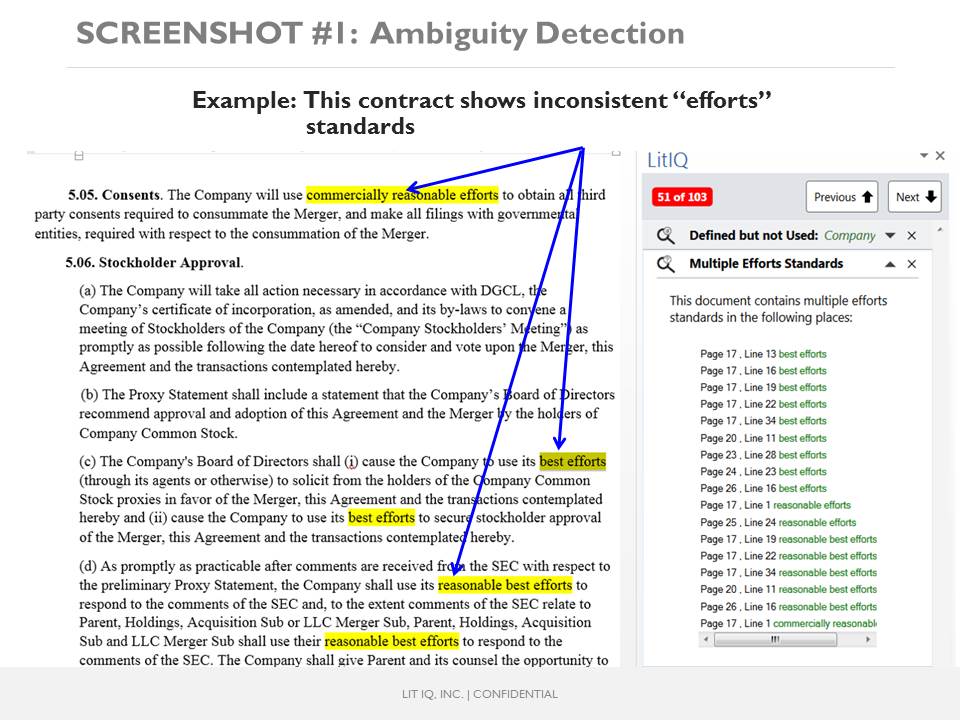
Task: Click 'reasonable best efforts' after 'shall use their'
Action: [392, 641]
